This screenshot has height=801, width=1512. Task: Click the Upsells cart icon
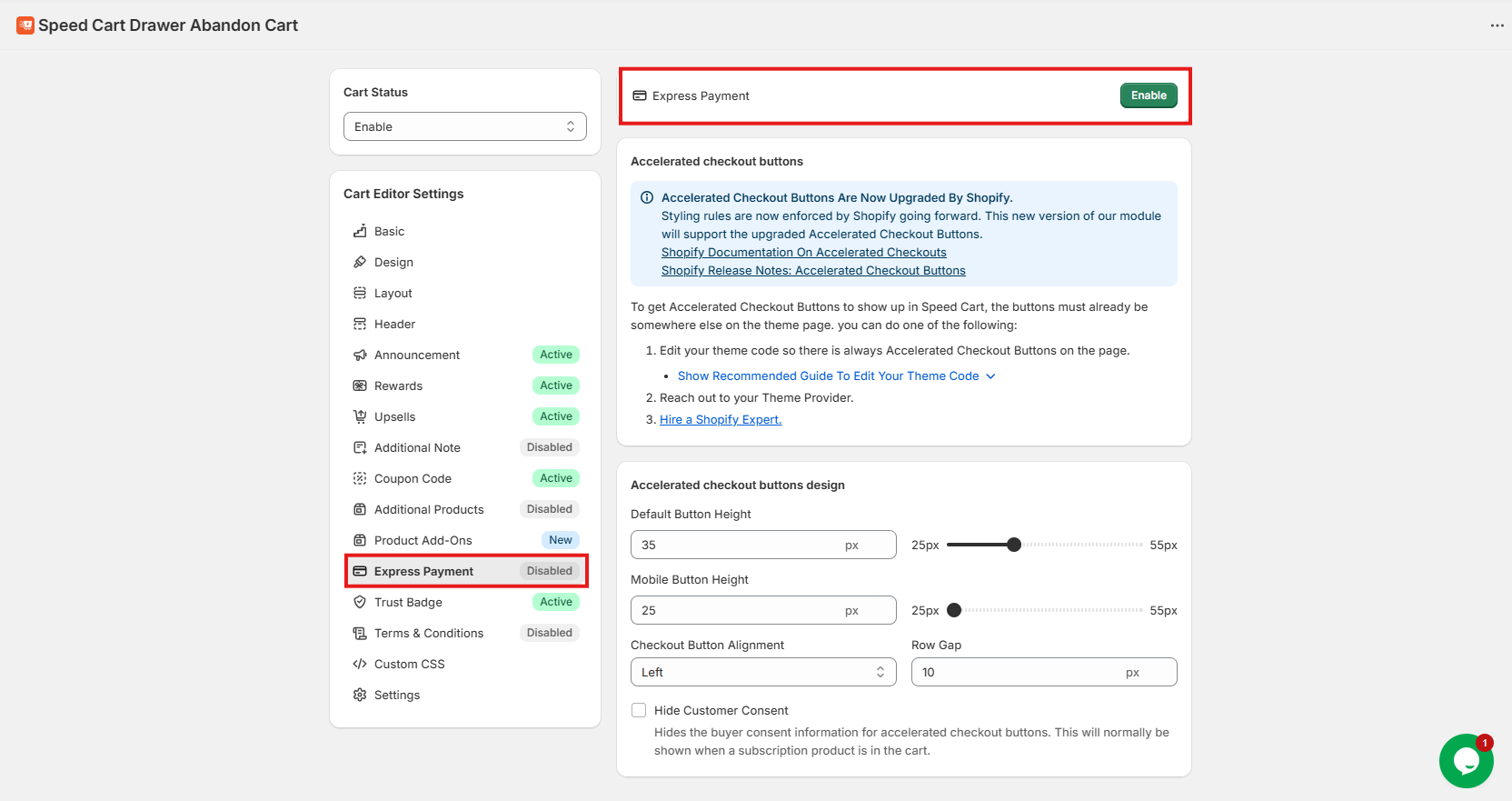pos(360,416)
